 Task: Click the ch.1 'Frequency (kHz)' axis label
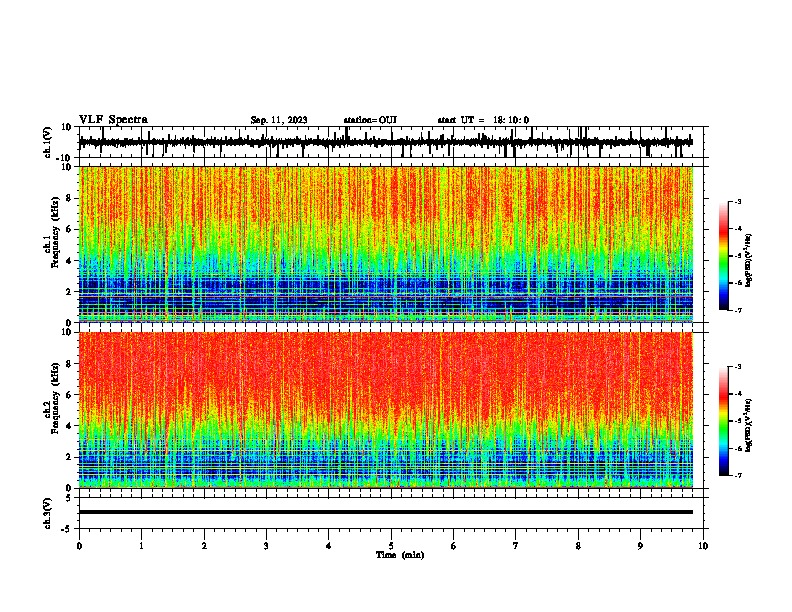(x=55, y=233)
